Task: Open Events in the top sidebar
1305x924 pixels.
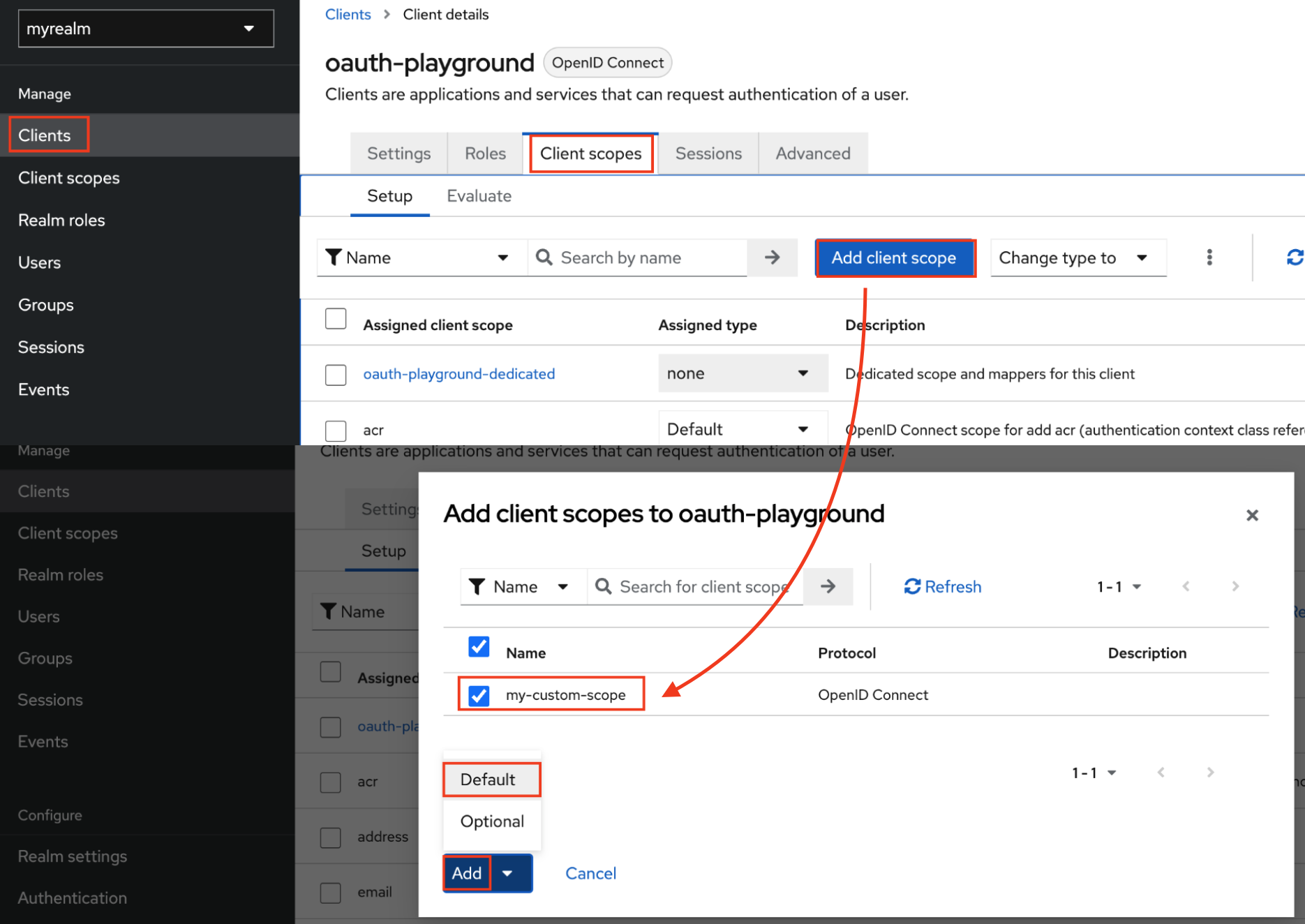Action: click(x=149, y=389)
